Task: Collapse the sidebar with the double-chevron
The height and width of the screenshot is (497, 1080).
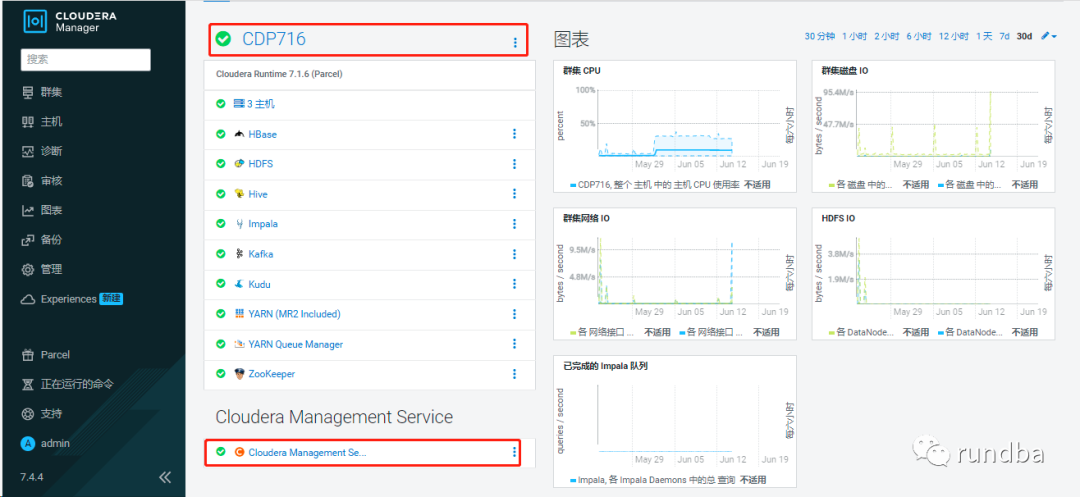Action: (165, 477)
